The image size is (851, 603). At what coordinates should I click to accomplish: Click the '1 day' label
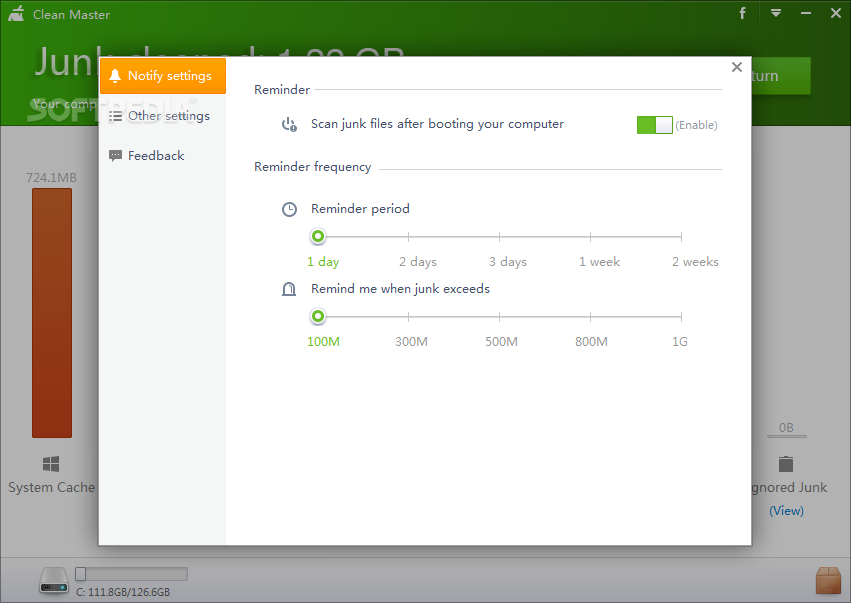point(323,262)
